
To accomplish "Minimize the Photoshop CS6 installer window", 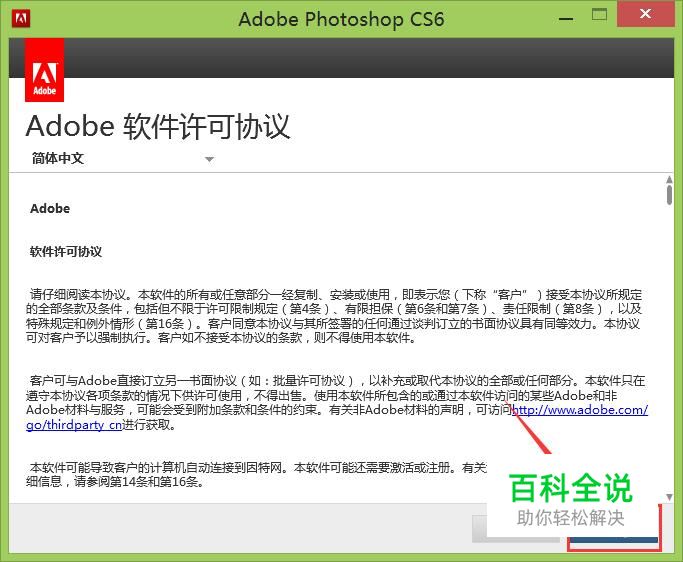I will [566, 18].
